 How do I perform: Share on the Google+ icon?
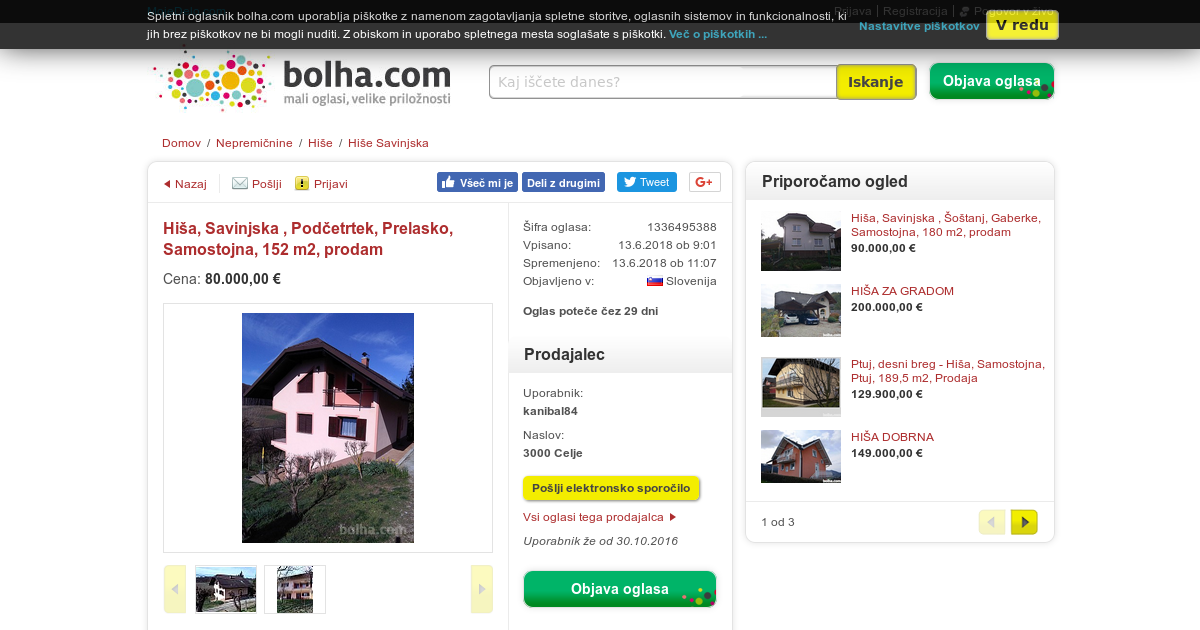click(704, 182)
